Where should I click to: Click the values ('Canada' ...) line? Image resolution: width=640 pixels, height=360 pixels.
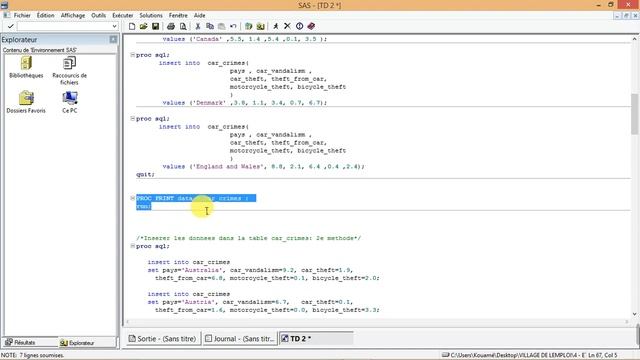[x=244, y=39]
